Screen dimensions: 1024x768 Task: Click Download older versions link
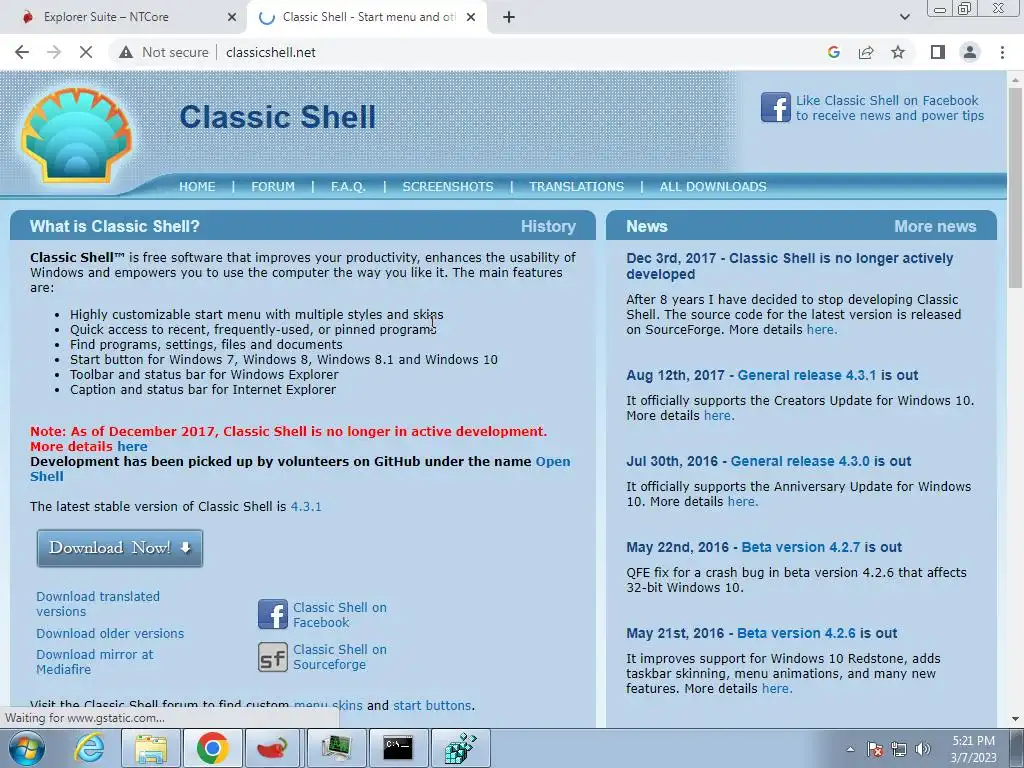click(110, 633)
